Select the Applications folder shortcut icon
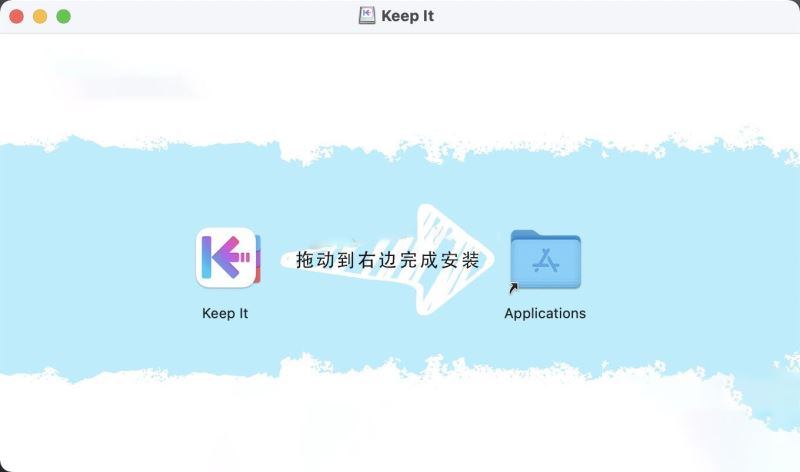 545,260
